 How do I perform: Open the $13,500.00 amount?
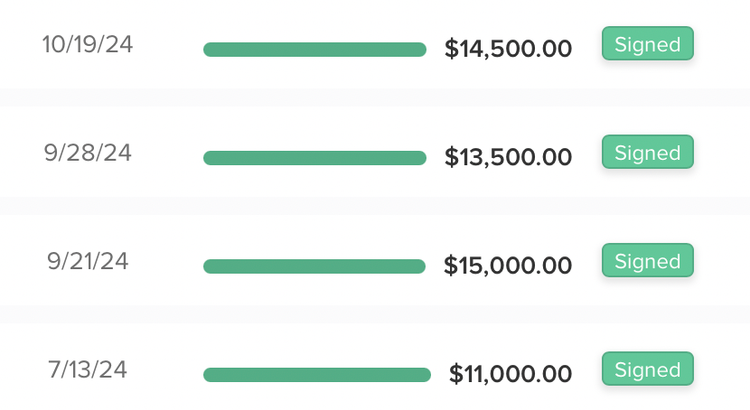point(508,157)
